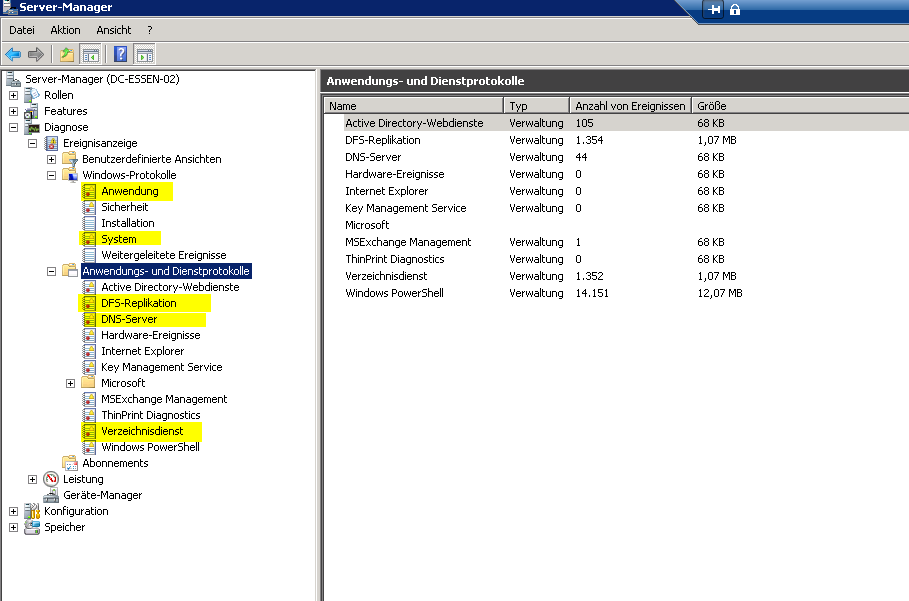
Task: Select the Sicherheit log in tree
Action: point(124,207)
